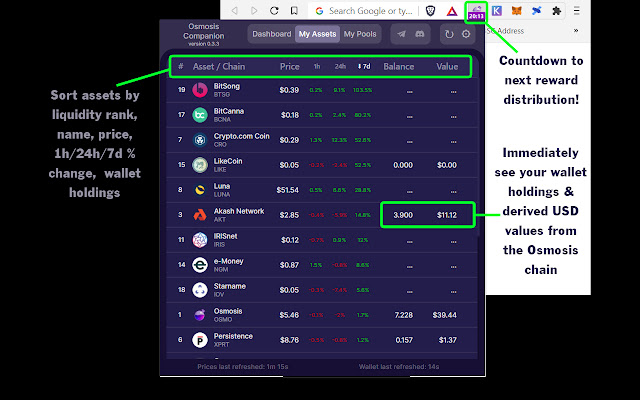Select the My Assets tab
Image resolution: width=640 pixels, height=400 pixels.
tap(317, 34)
